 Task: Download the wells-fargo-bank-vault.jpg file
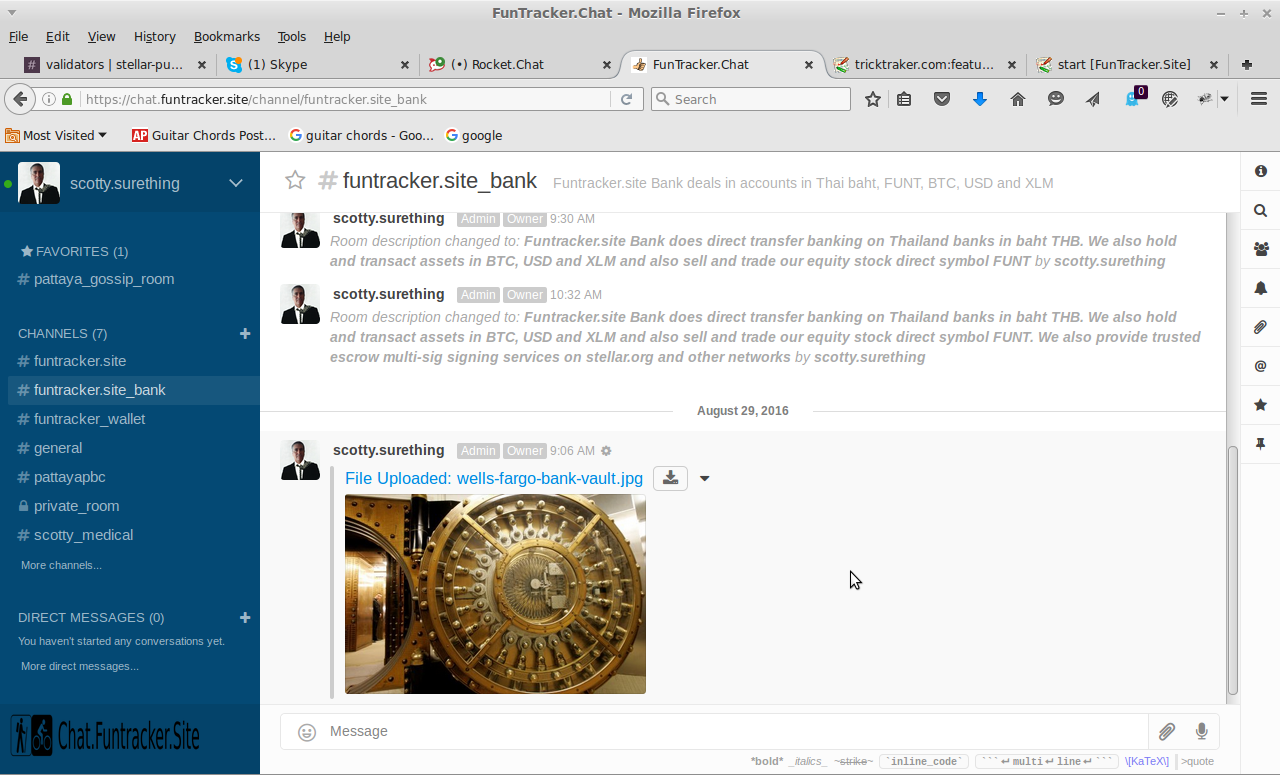pyautogui.click(x=670, y=478)
